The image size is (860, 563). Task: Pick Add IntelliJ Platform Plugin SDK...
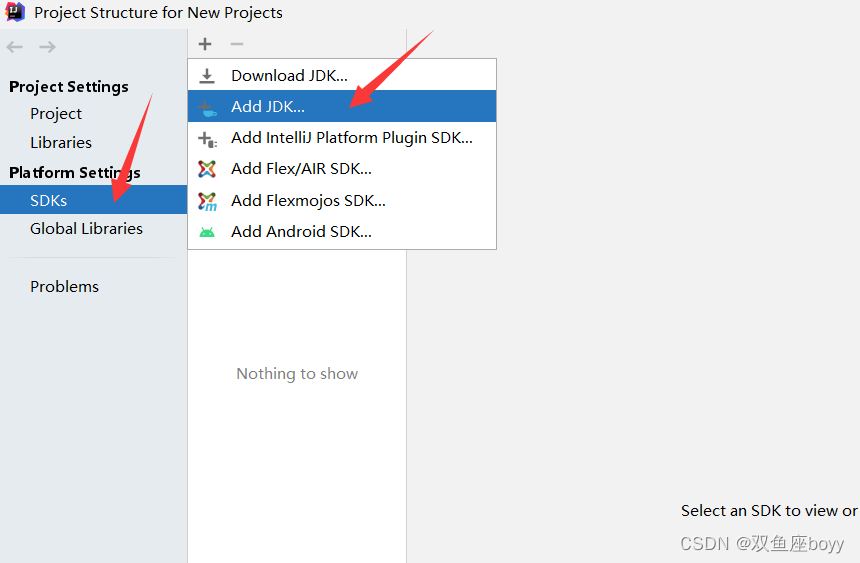pyautogui.click(x=342, y=137)
